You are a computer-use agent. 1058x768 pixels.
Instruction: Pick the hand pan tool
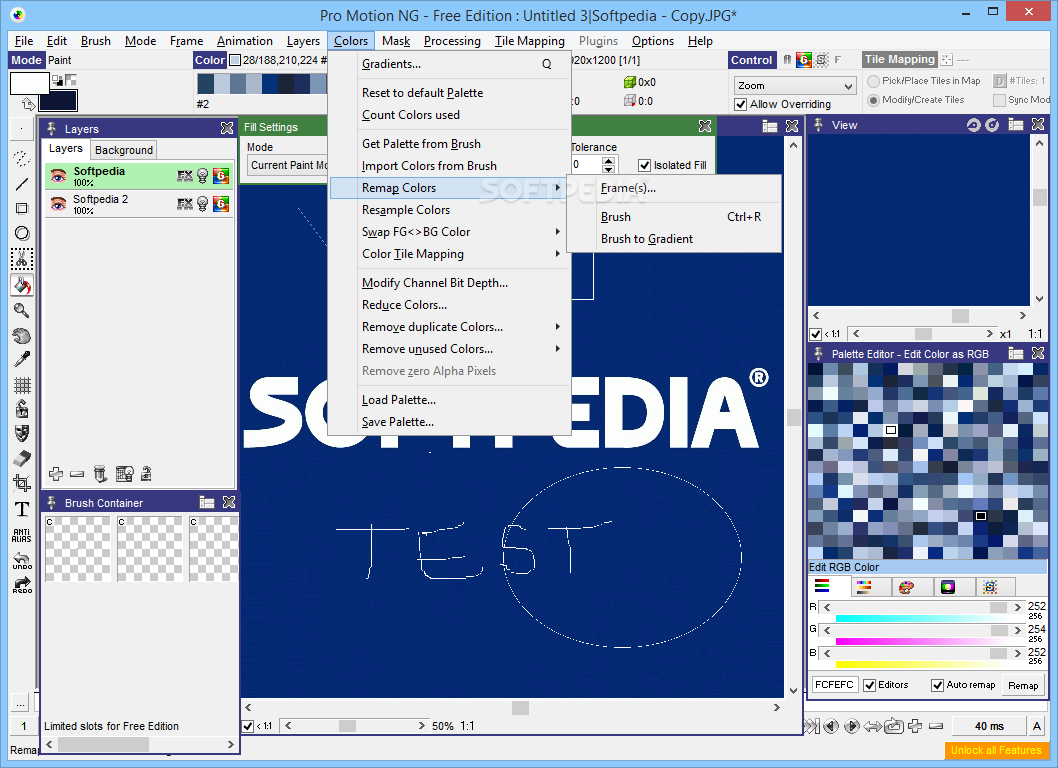pos(22,335)
